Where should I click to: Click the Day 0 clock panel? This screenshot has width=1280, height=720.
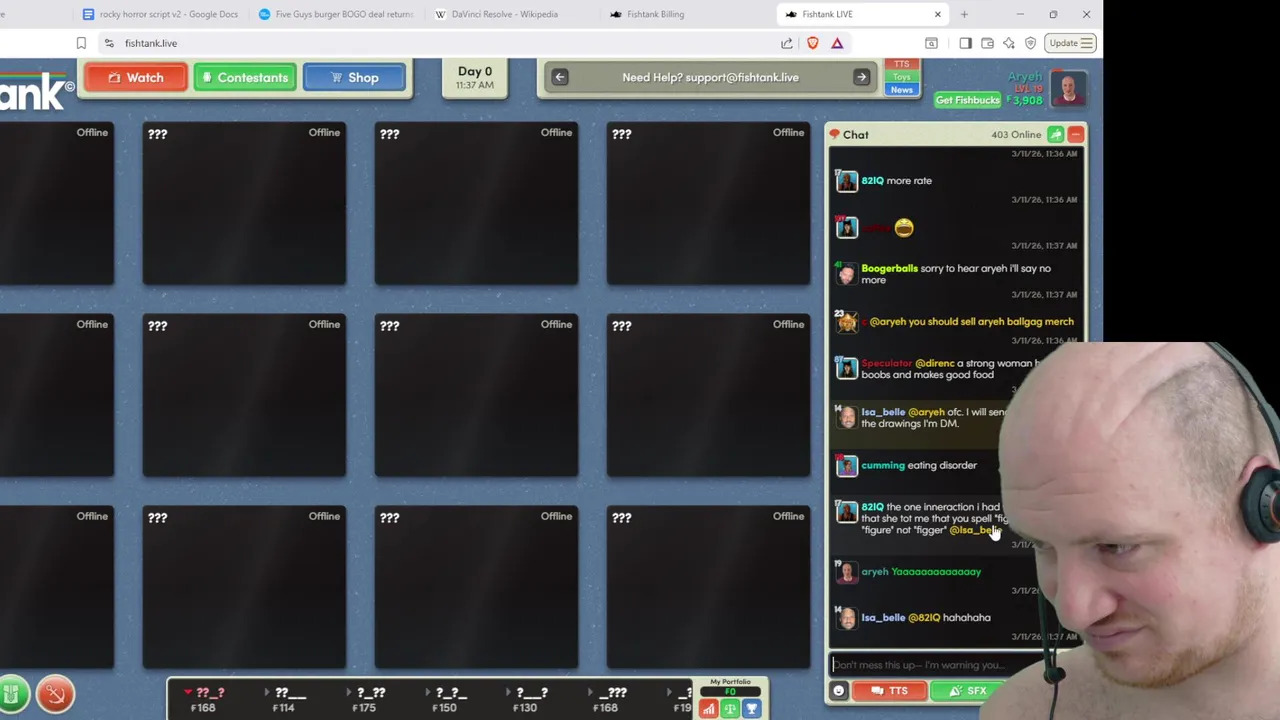(475, 78)
